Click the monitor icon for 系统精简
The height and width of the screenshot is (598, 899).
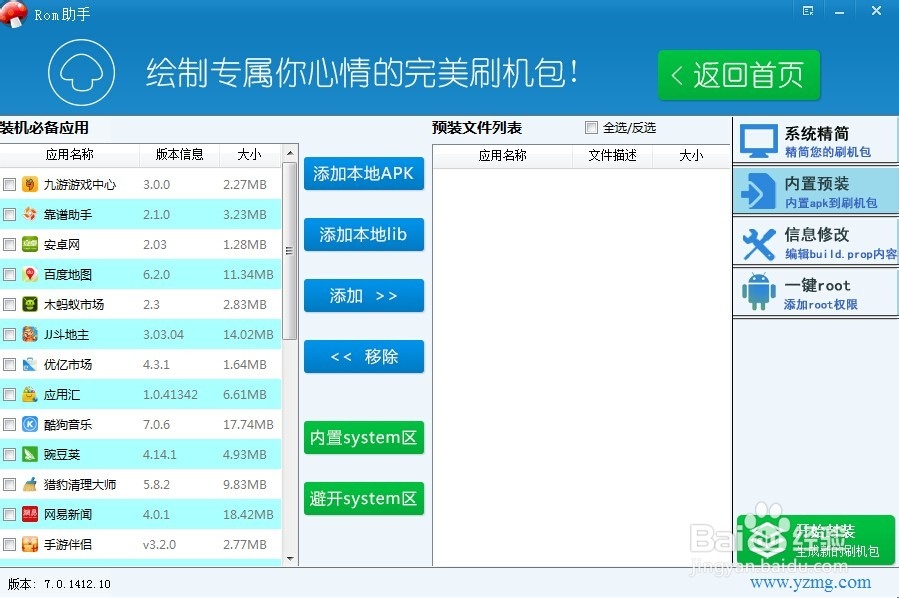tap(759, 141)
